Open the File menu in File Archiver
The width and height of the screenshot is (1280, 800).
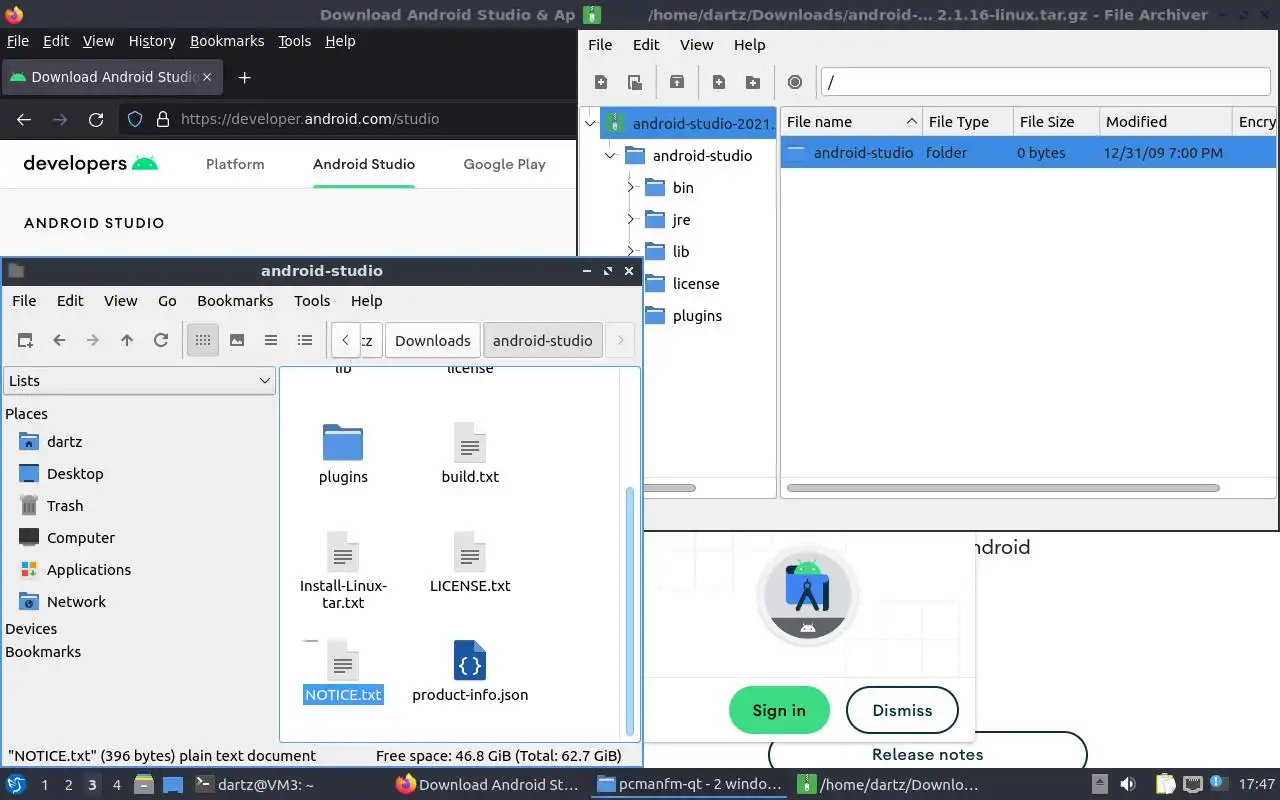coord(600,44)
